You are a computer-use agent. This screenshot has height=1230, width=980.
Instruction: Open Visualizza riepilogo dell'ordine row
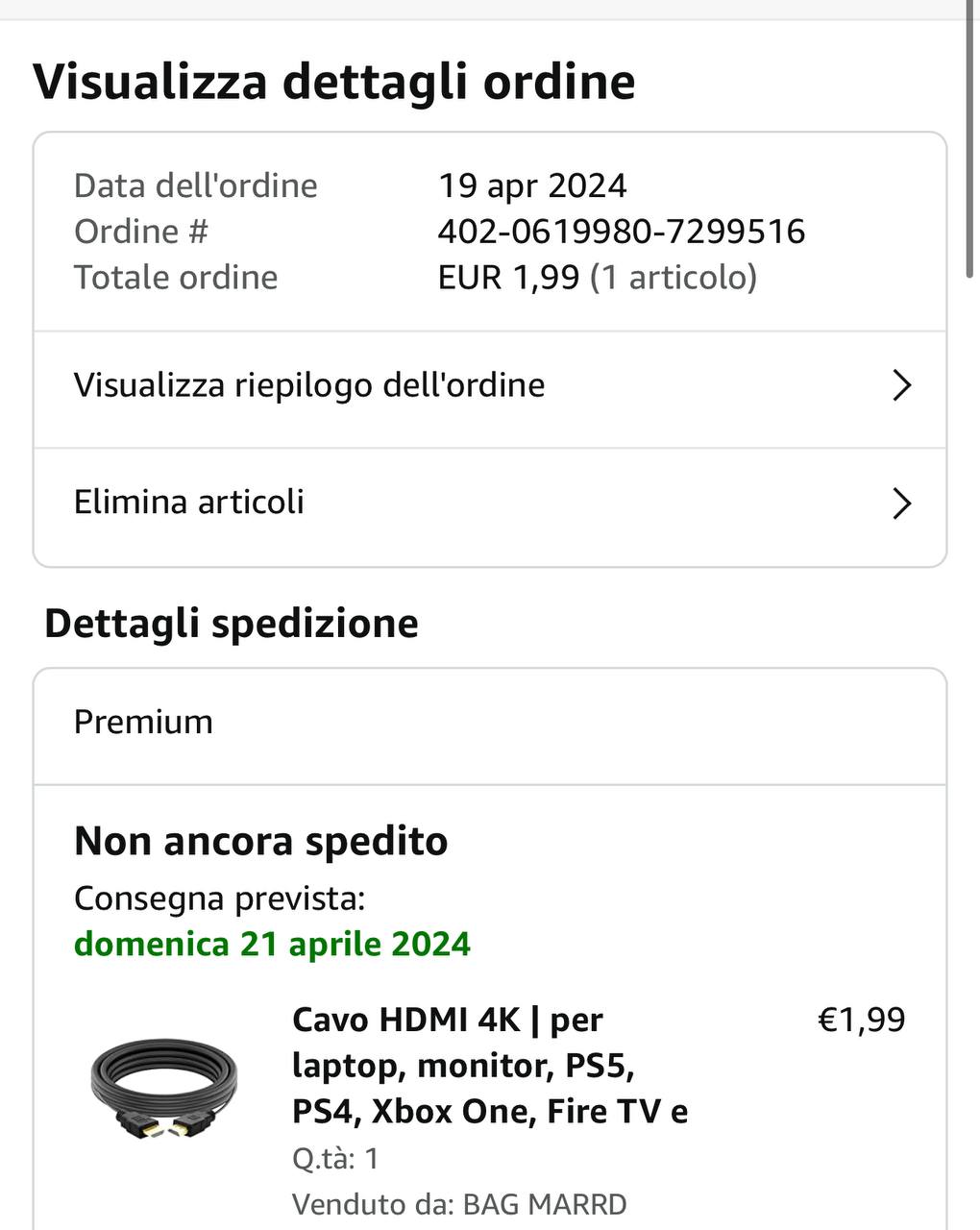tap(309, 385)
